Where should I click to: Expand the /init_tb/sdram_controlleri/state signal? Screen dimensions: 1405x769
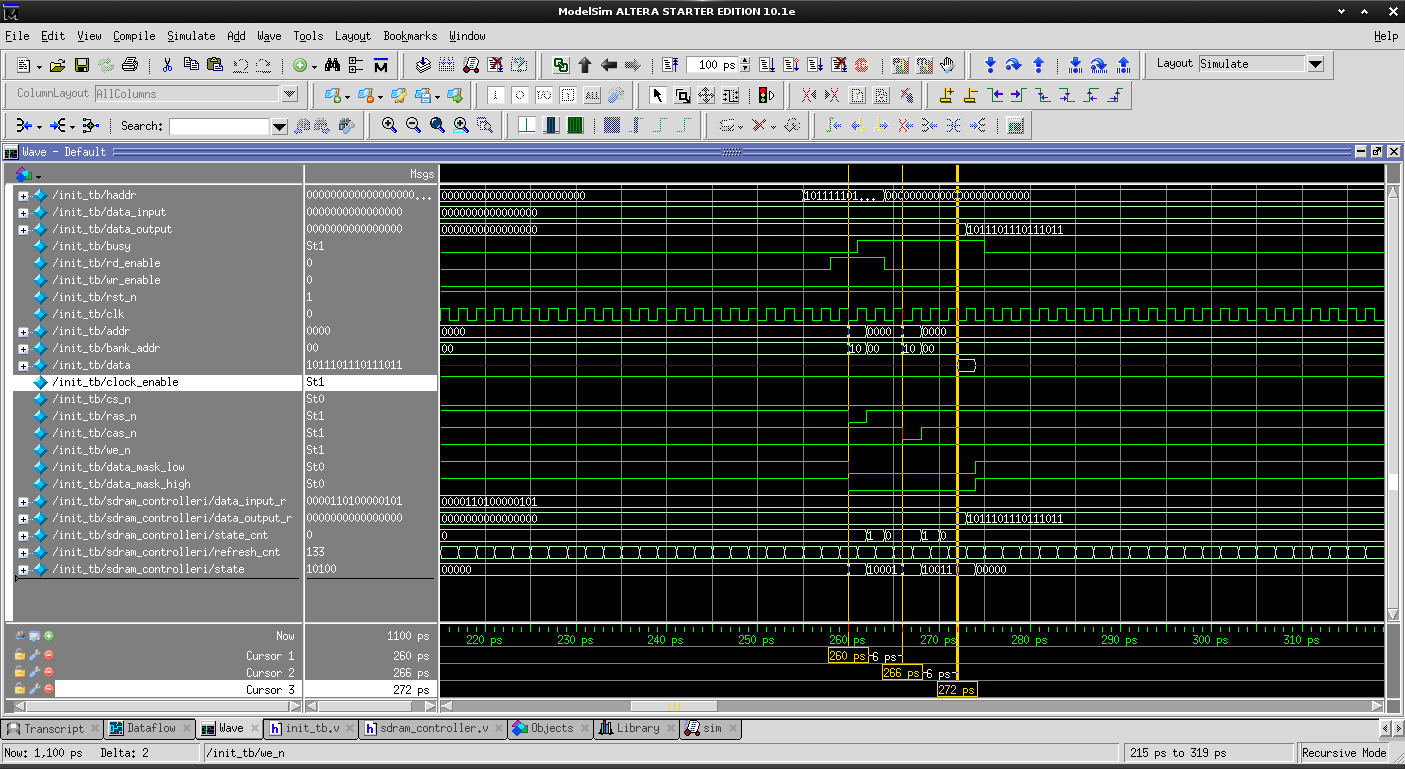23,569
